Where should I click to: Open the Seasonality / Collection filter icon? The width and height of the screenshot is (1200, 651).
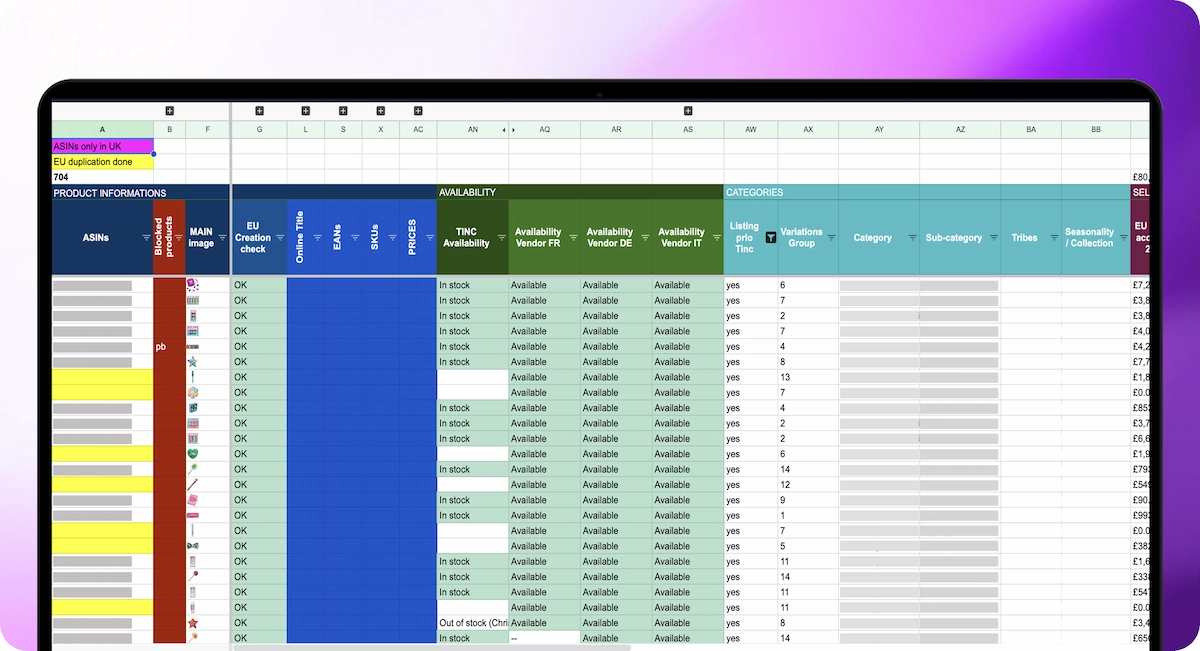(x=1123, y=238)
